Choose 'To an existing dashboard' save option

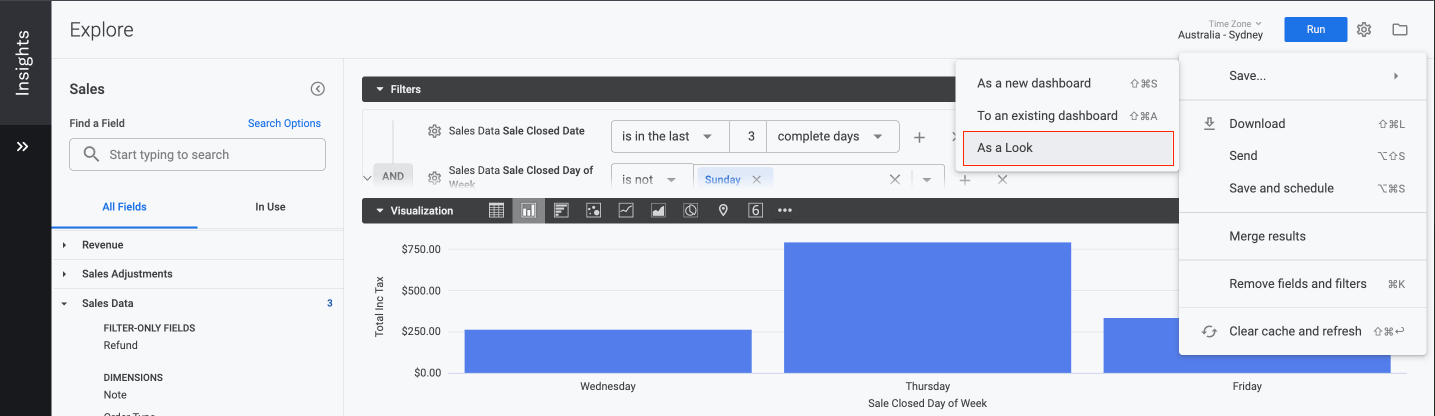pyautogui.click(x=1068, y=115)
